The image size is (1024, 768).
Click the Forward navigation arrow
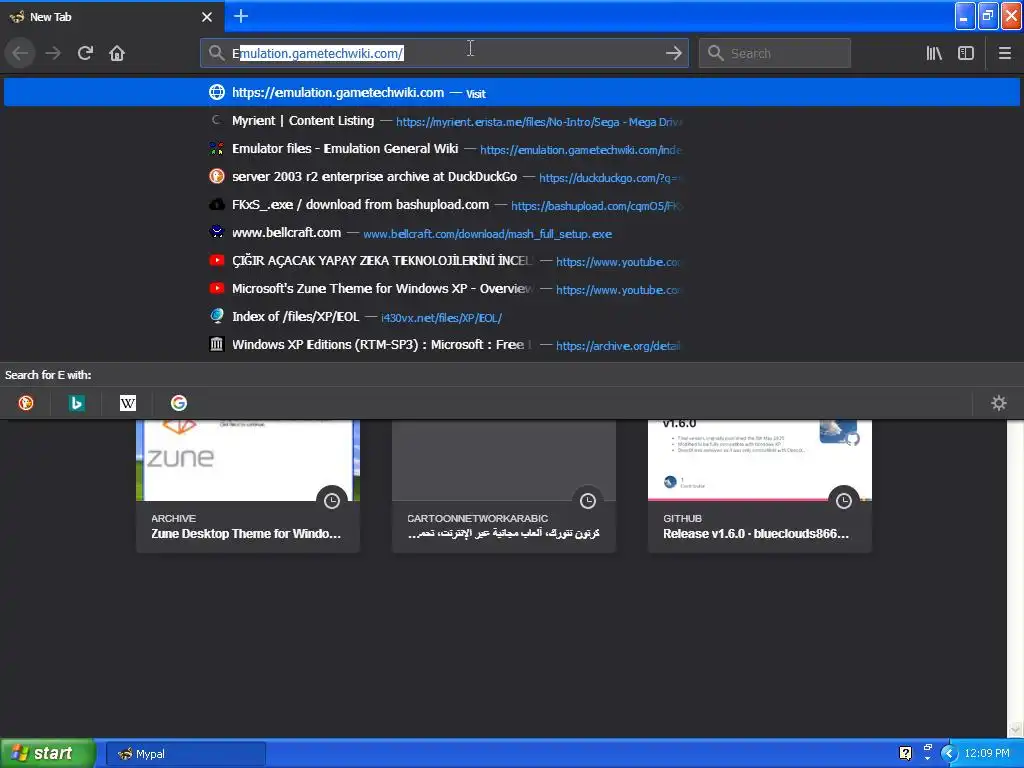click(53, 53)
